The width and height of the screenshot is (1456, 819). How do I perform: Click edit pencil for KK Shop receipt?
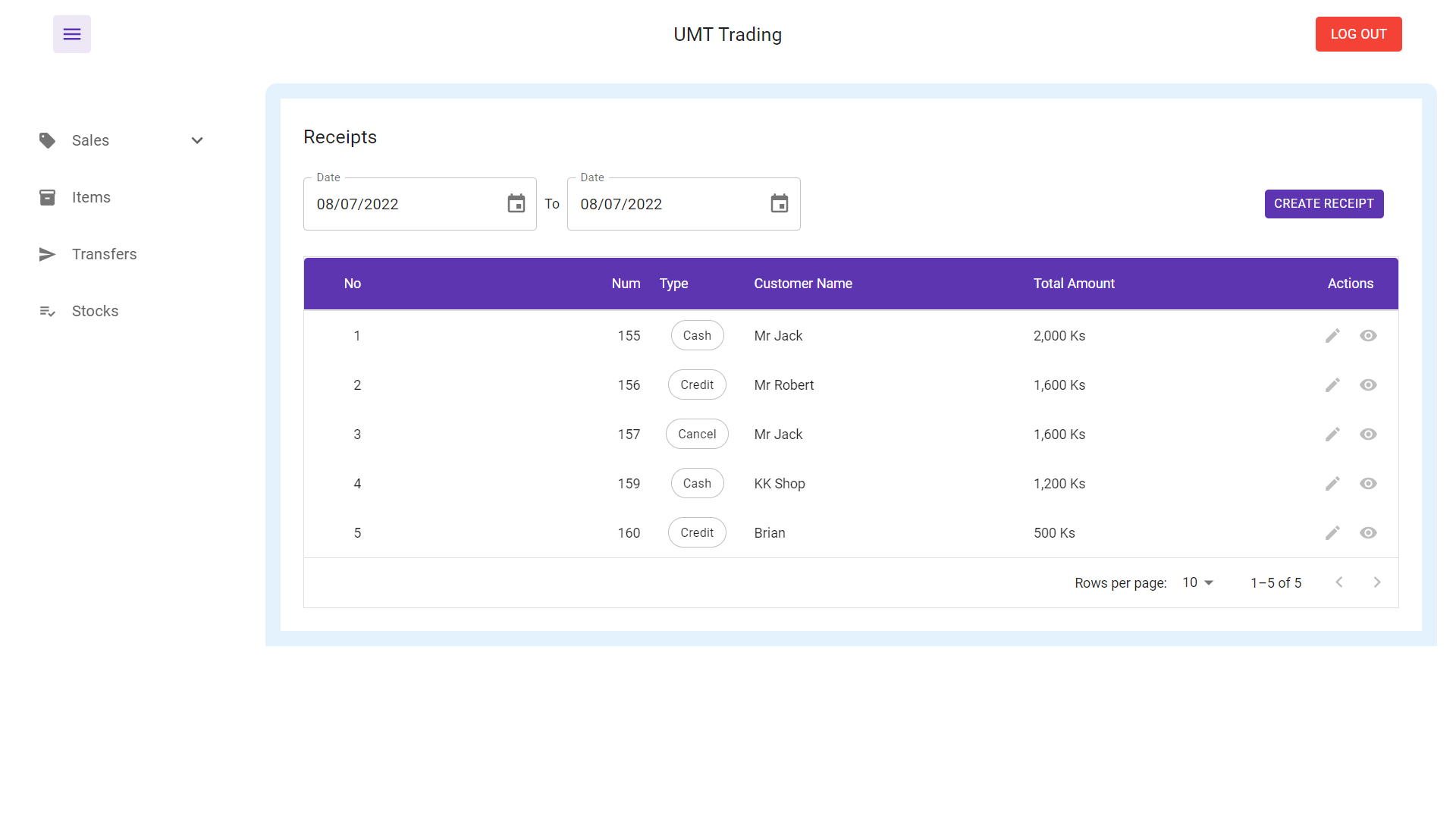(x=1332, y=484)
